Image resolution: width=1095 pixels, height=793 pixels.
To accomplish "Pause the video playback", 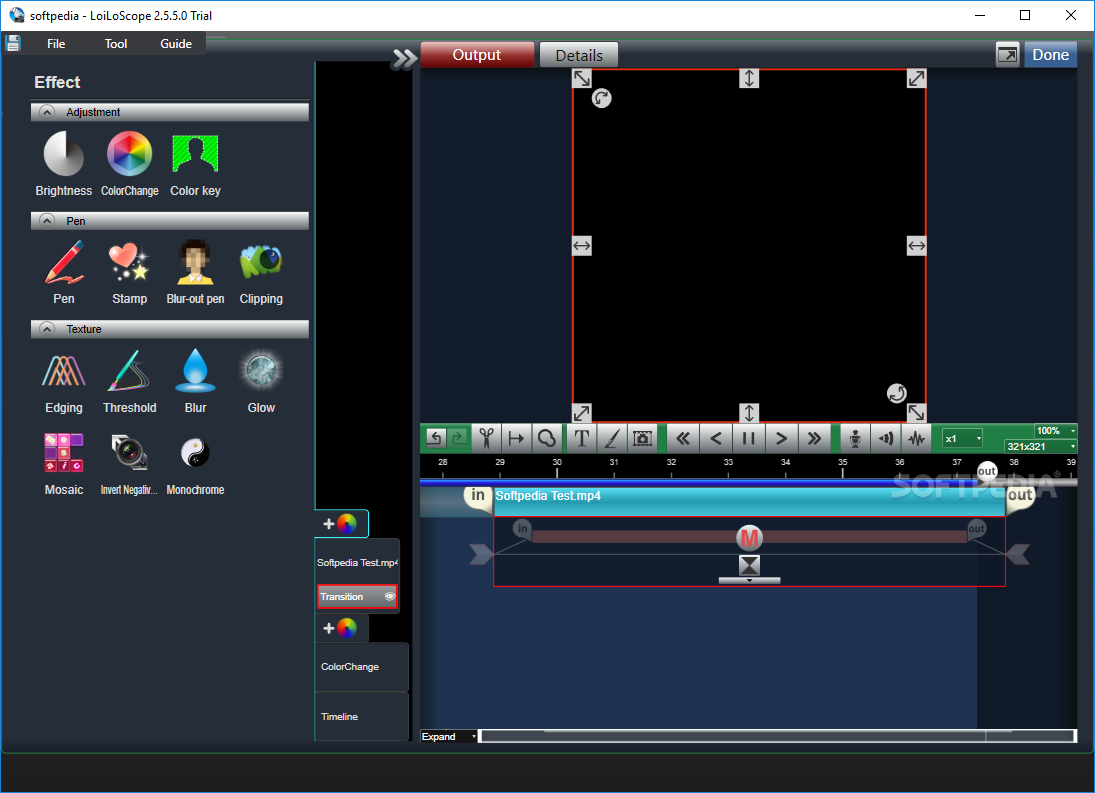I will [749, 438].
